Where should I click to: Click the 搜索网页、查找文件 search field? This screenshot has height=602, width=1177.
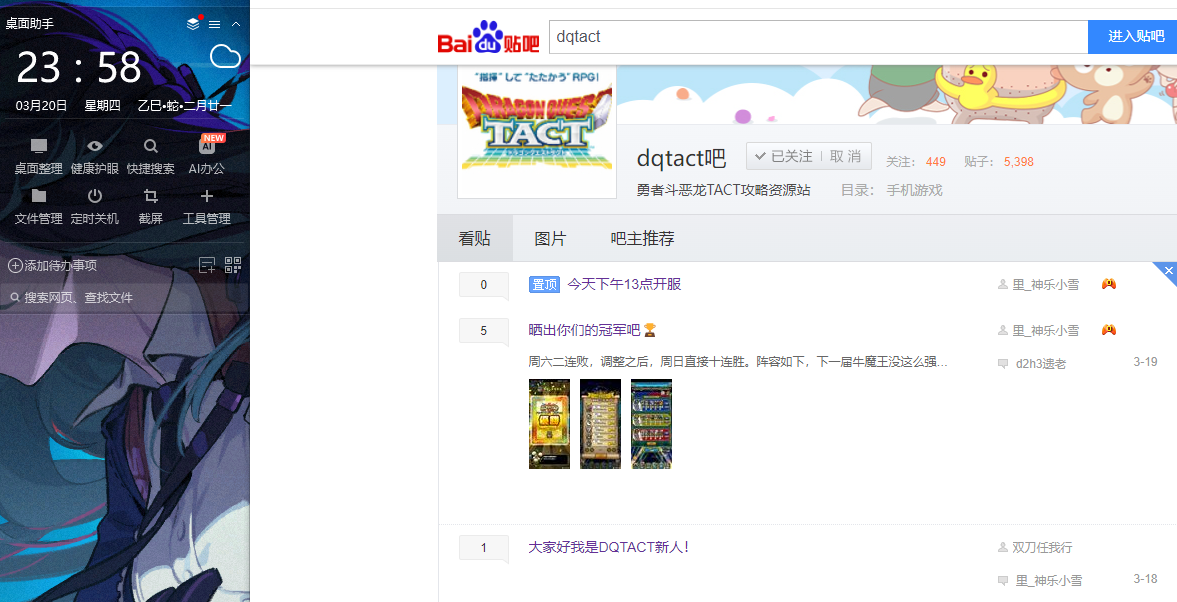tap(125, 298)
